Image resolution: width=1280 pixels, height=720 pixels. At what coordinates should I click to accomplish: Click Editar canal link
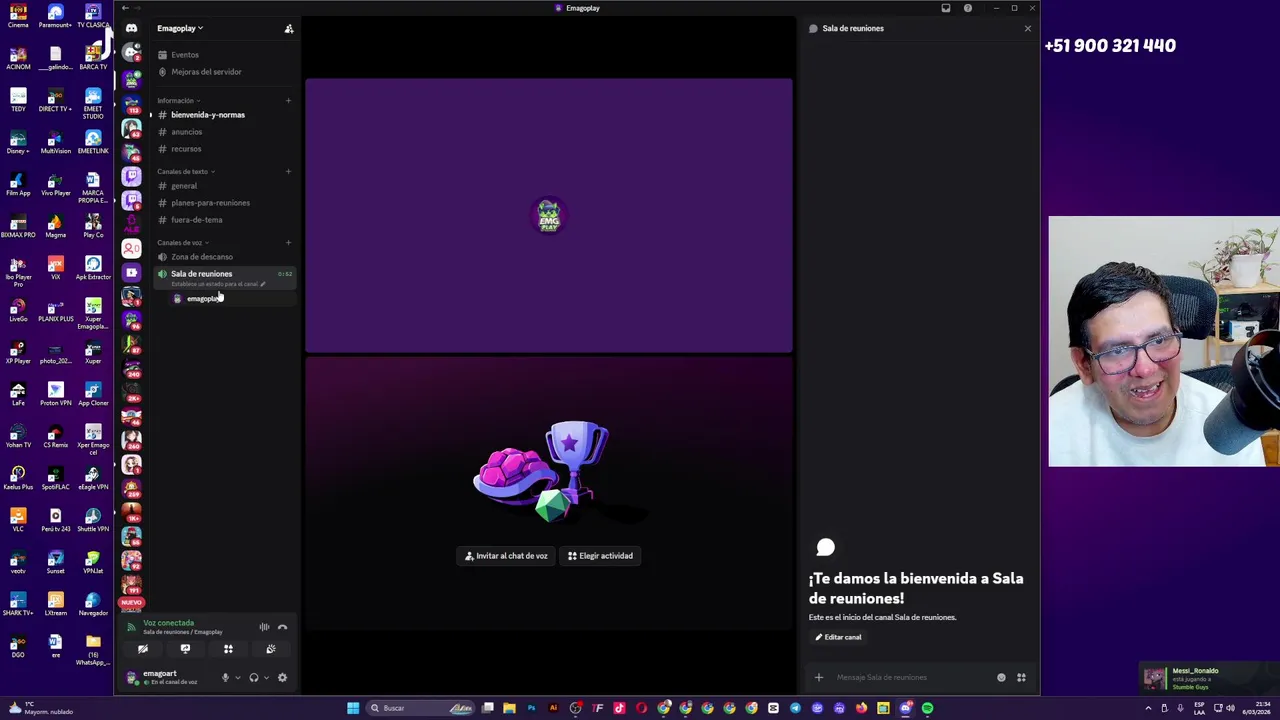pyautogui.click(x=838, y=637)
